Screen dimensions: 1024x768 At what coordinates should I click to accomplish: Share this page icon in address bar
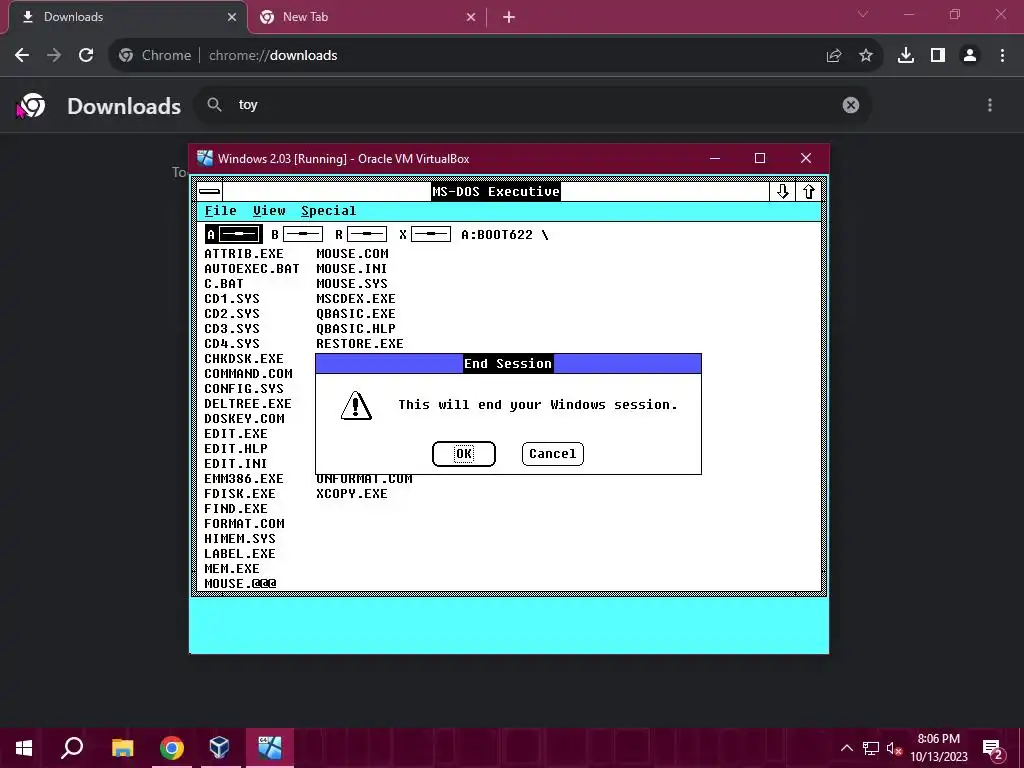click(834, 56)
